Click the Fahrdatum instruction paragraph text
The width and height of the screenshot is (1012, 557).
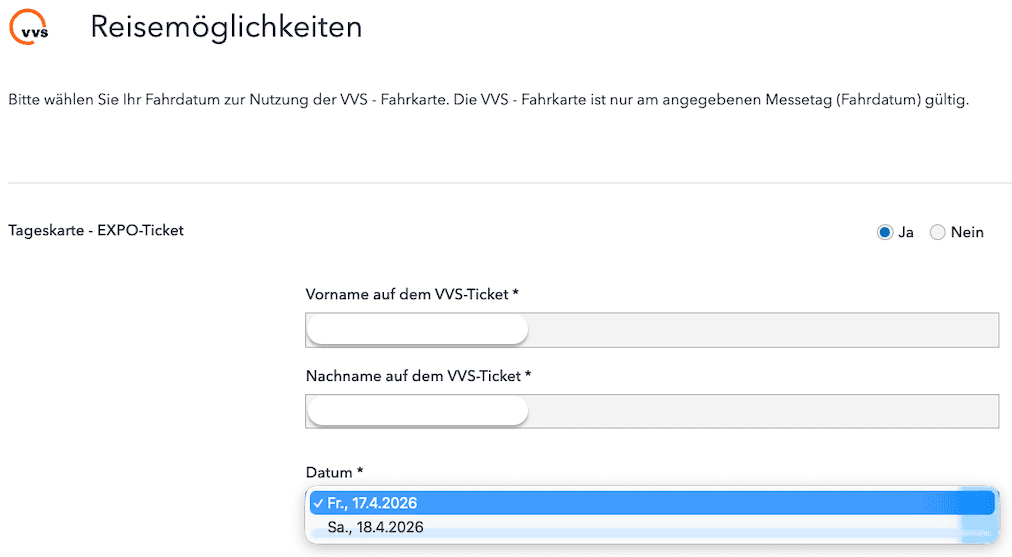click(488, 101)
